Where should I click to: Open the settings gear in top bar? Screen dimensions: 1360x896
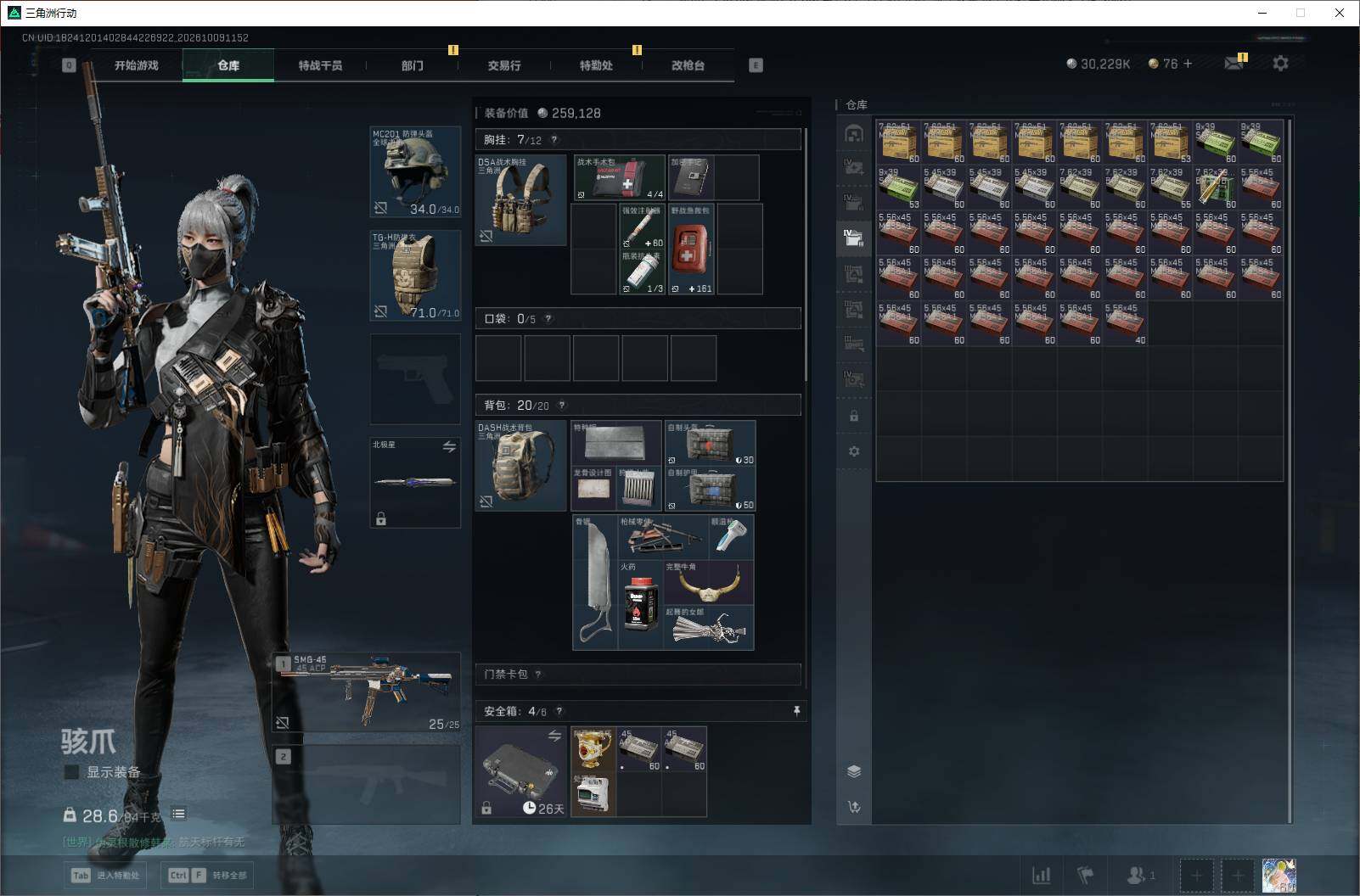[1280, 64]
